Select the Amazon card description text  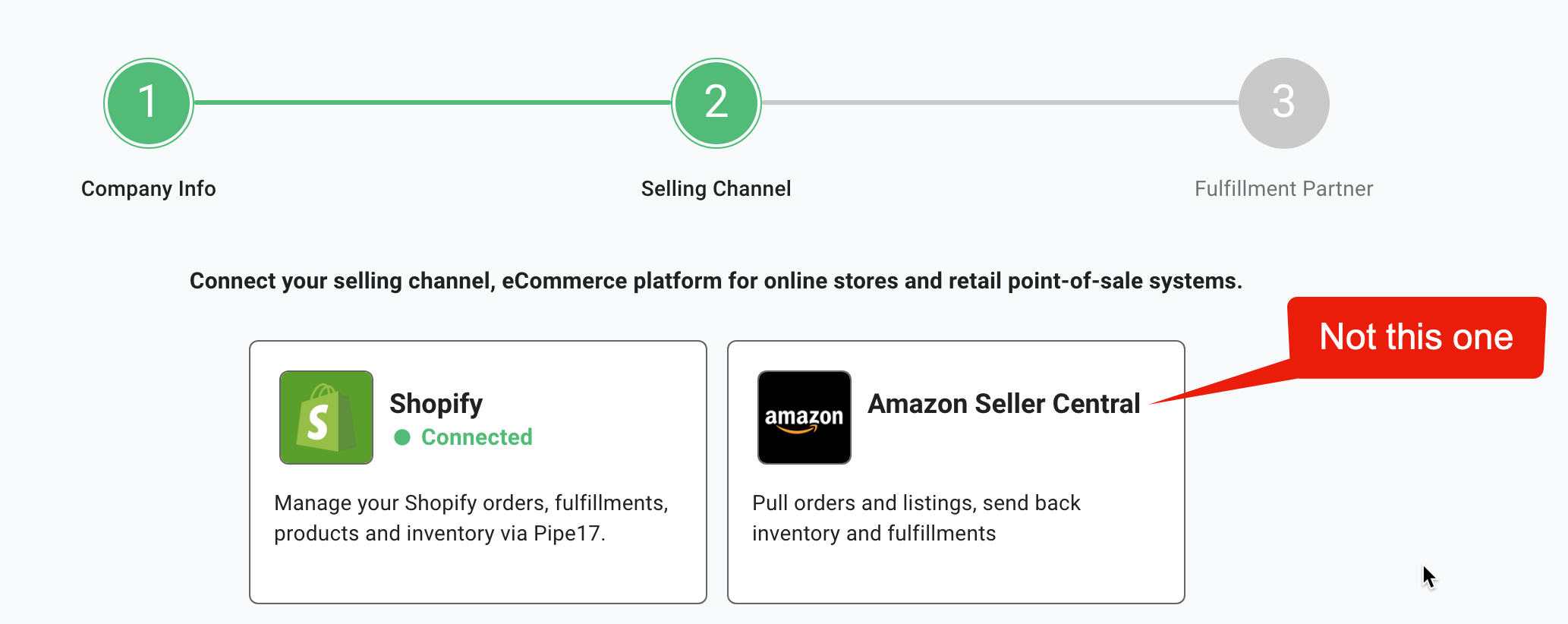click(916, 518)
